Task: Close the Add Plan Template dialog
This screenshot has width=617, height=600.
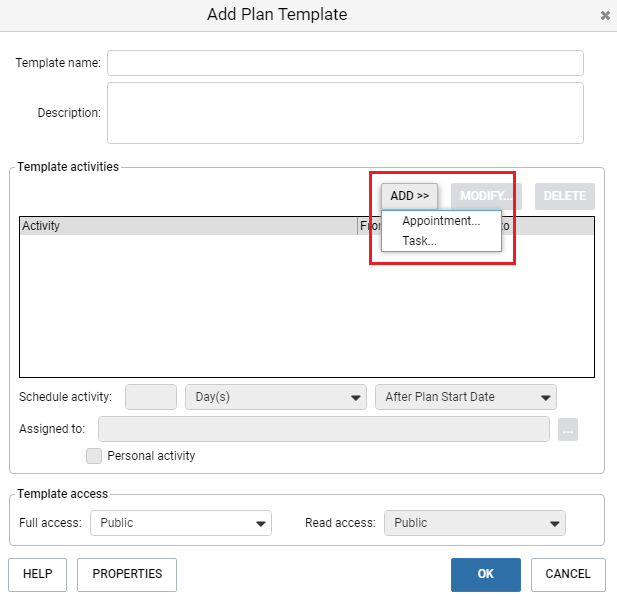Action: pyautogui.click(x=605, y=15)
